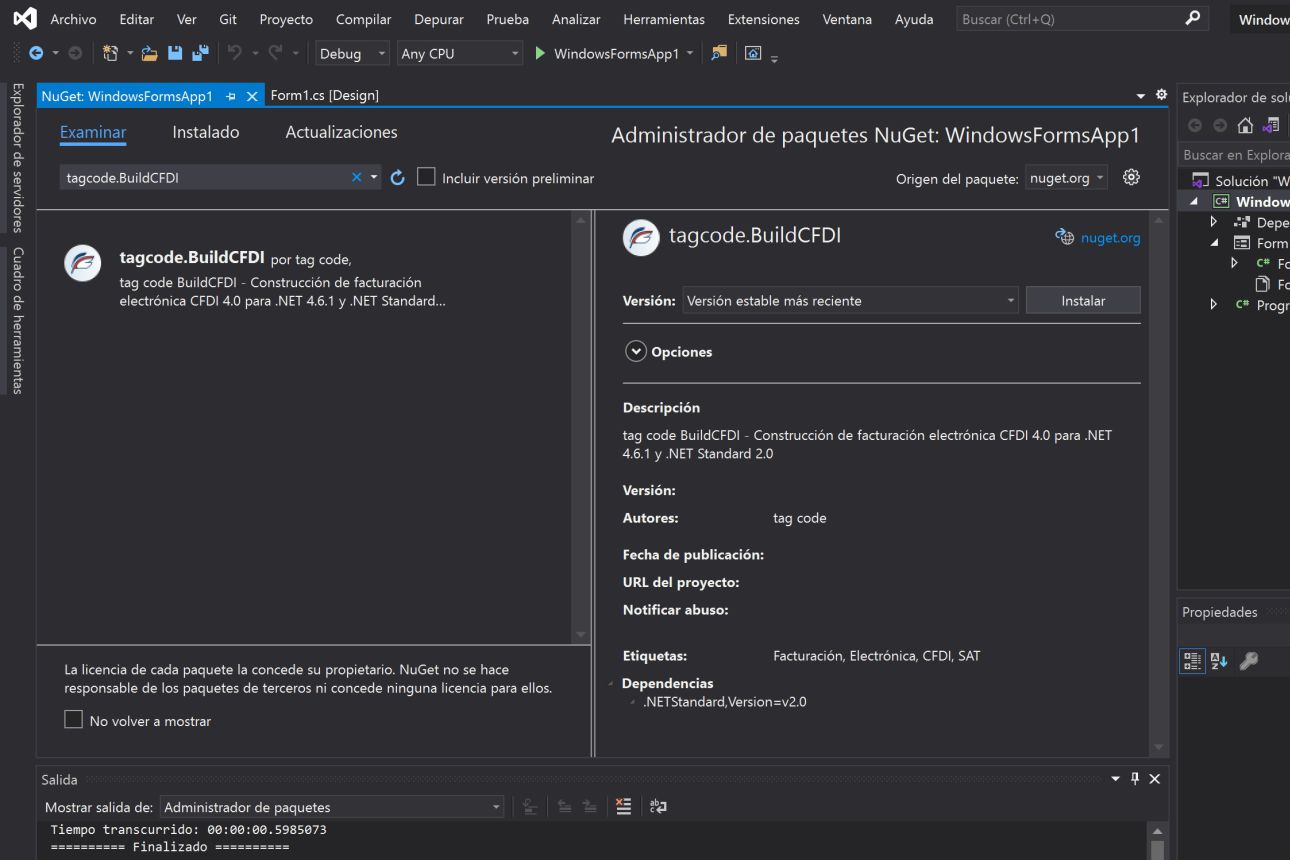1290x860 pixels.
Task: Collapse the Form node in Solution Explorer
Action: coord(1214,243)
